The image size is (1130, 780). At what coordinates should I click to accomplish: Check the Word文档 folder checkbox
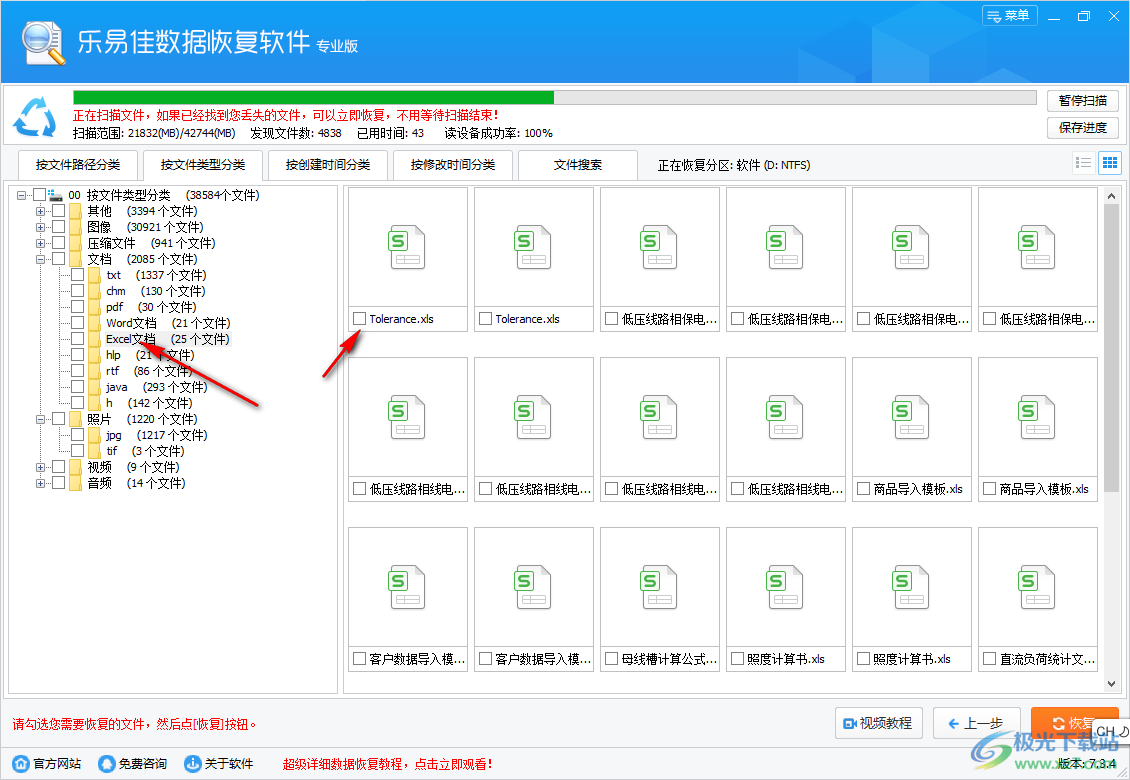[77, 322]
